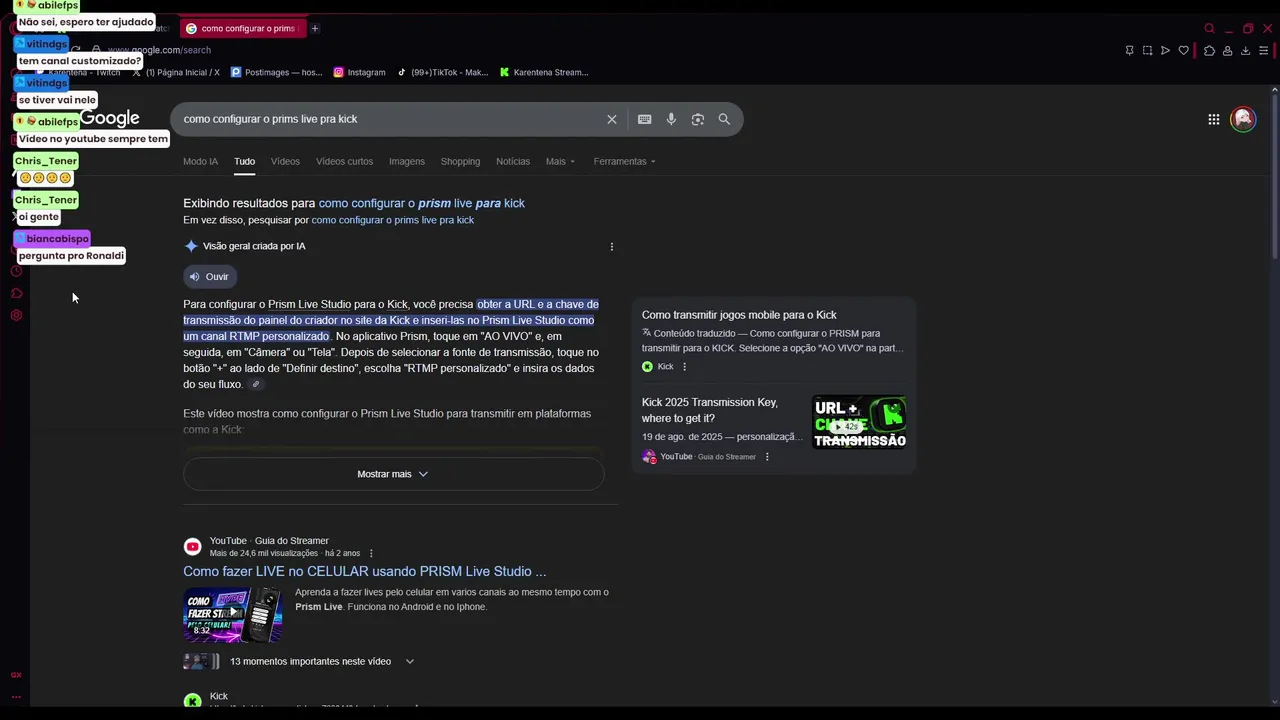1280x720 pixels.
Task: Expand the Ferramentas dropdown
Action: [x=624, y=161]
